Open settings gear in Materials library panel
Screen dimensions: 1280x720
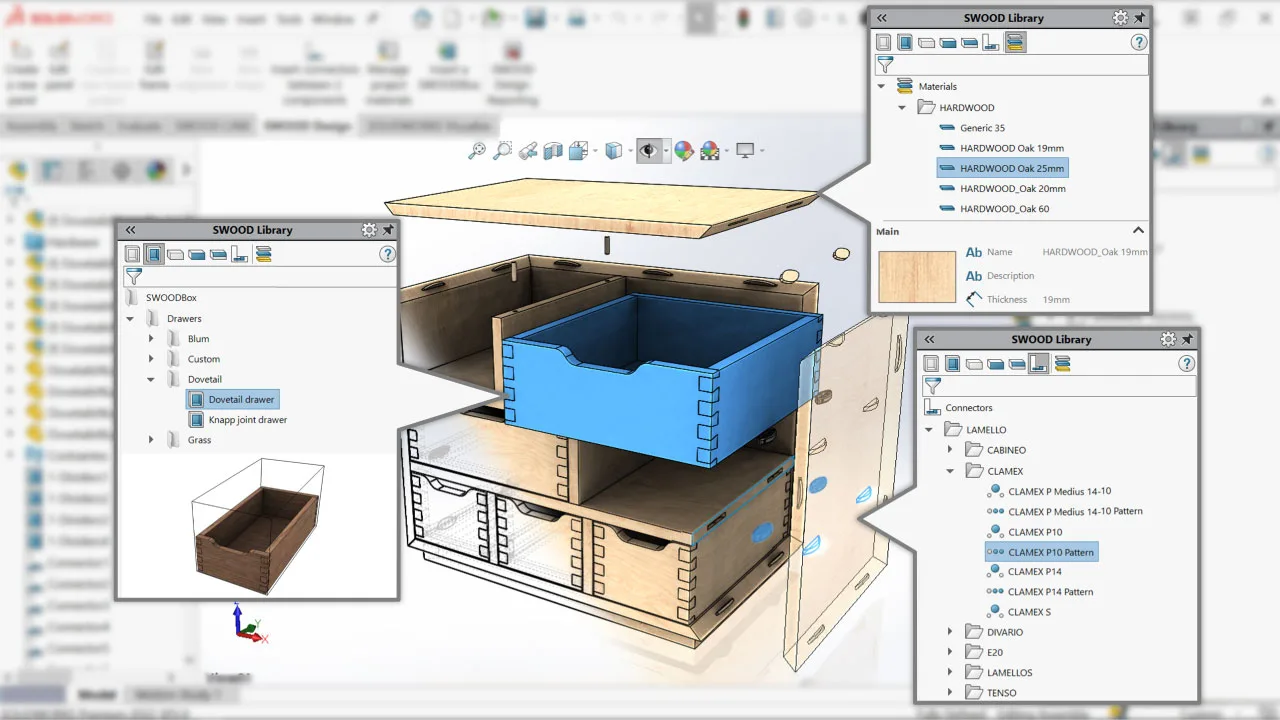click(1120, 18)
